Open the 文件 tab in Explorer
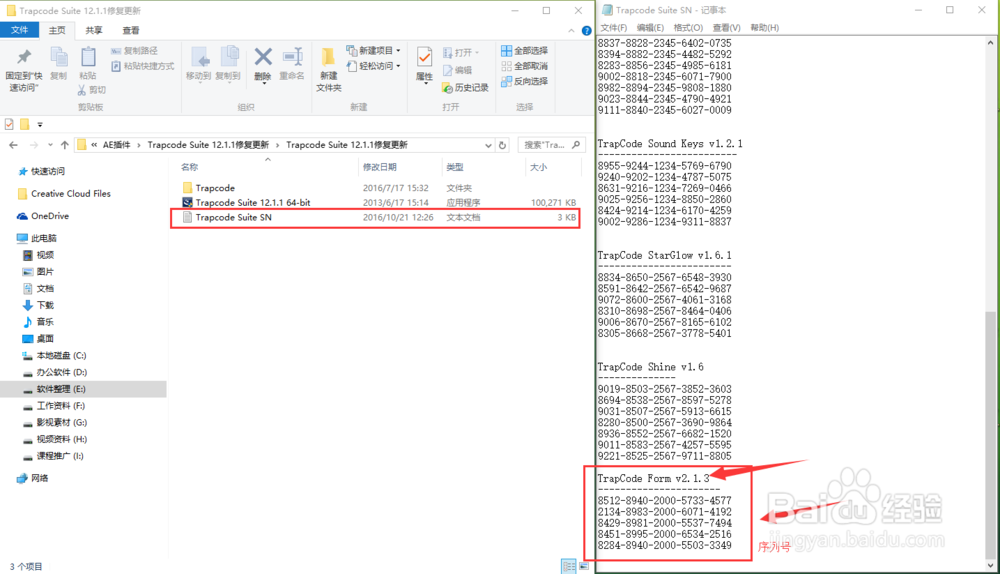Image resolution: width=1000 pixels, height=574 pixels. (19, 30)
